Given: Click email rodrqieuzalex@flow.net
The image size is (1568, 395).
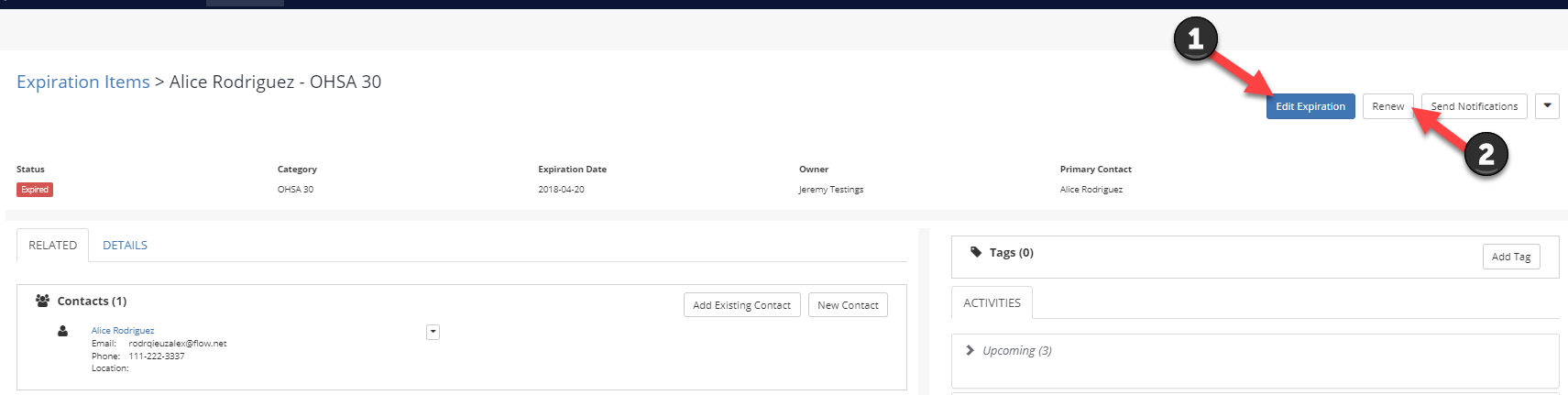Looking at the screenshot, I should 178,344.
